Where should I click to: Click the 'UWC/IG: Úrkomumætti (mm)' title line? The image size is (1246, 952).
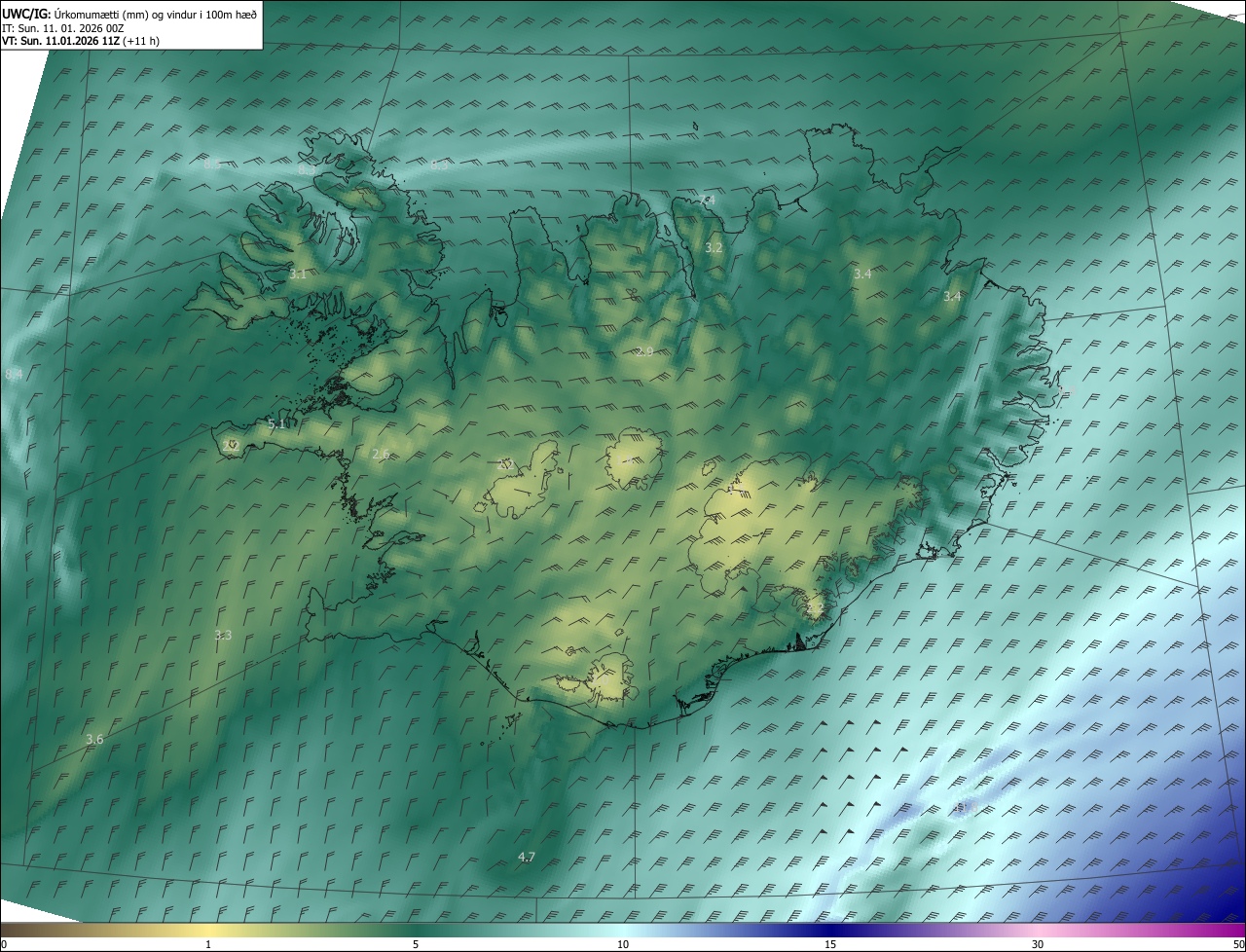[128, 15]
